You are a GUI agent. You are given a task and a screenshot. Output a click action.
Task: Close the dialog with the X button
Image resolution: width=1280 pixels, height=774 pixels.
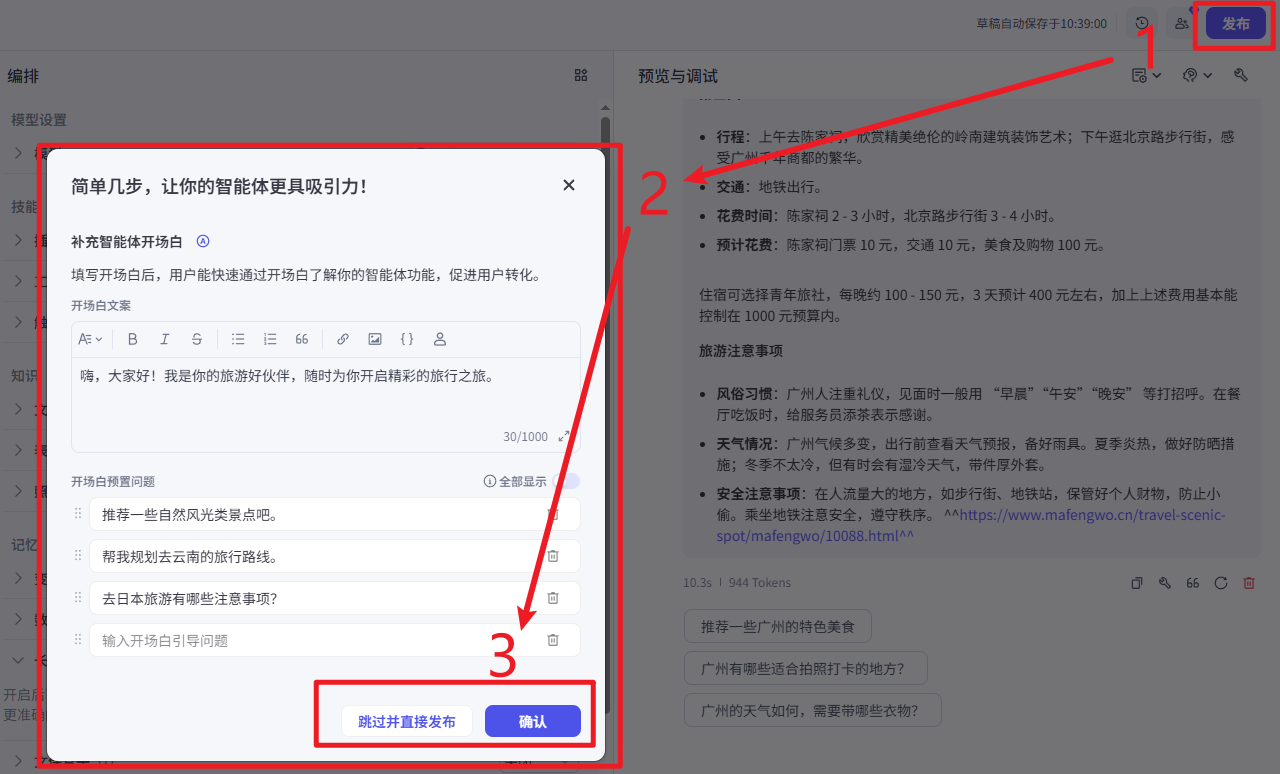569,185
